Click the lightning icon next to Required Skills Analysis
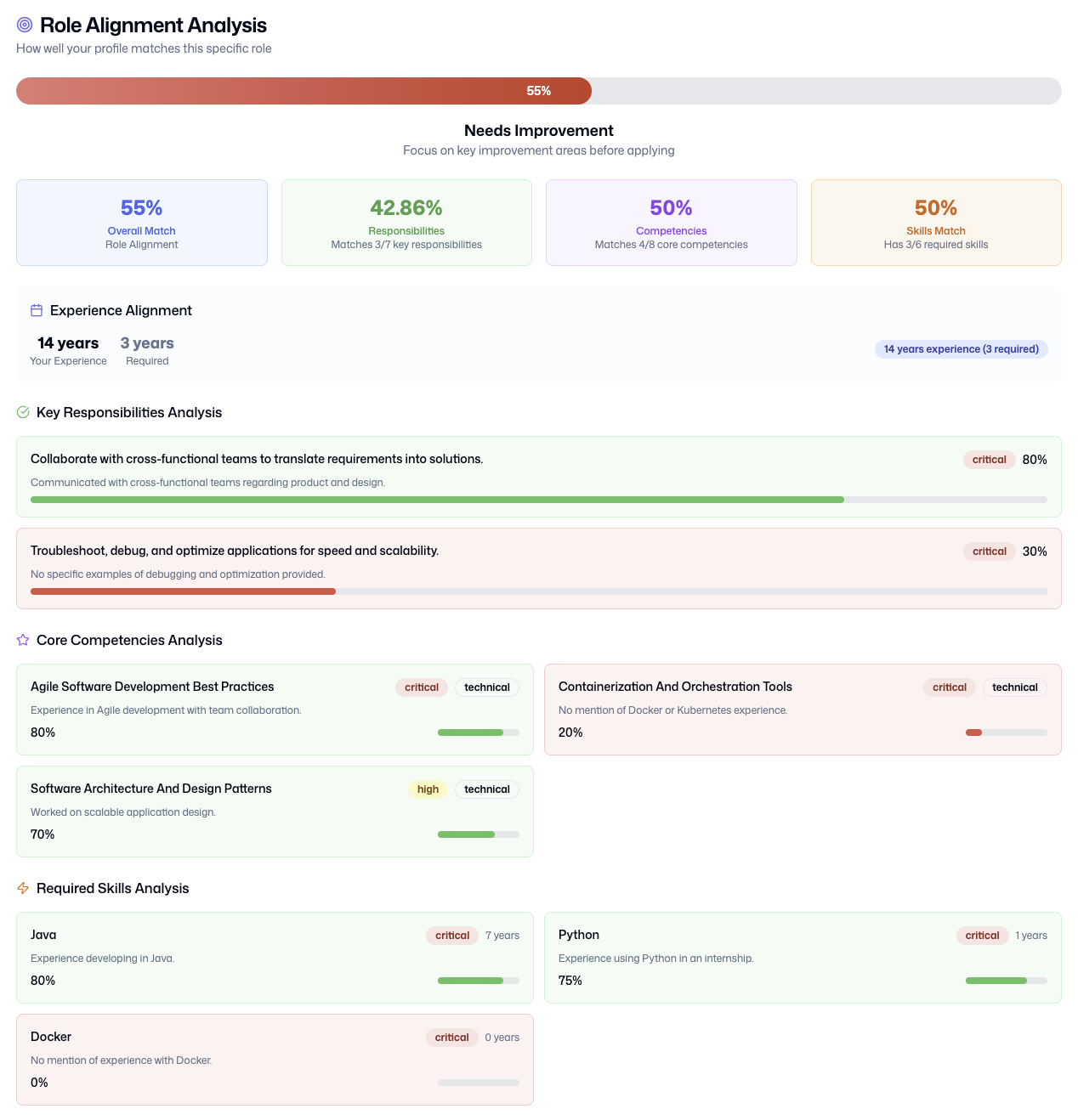This screenshot has height=1120, width=1078. tap(23, 888)
